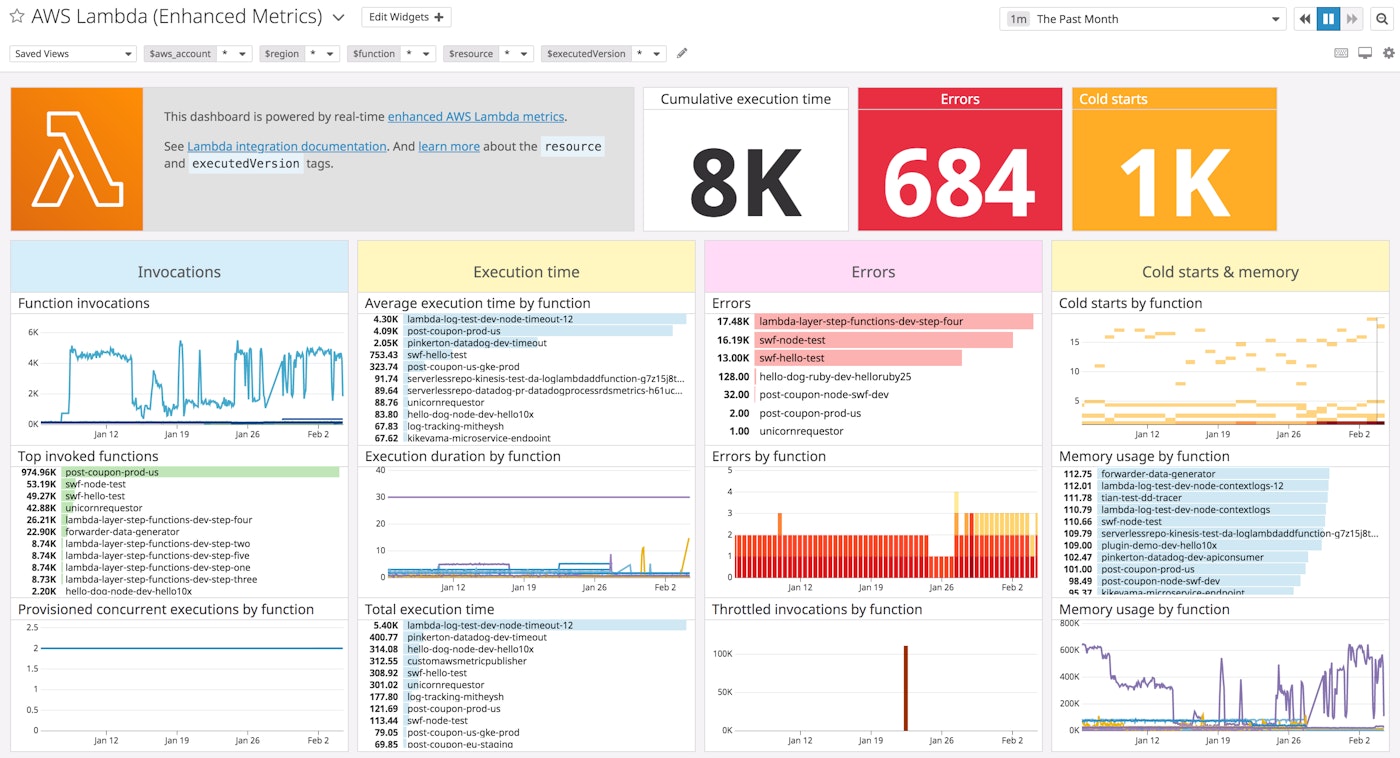Click the orange Cold starts 1K widget
Viewport: 1400px width, 758px height.
1174,159
